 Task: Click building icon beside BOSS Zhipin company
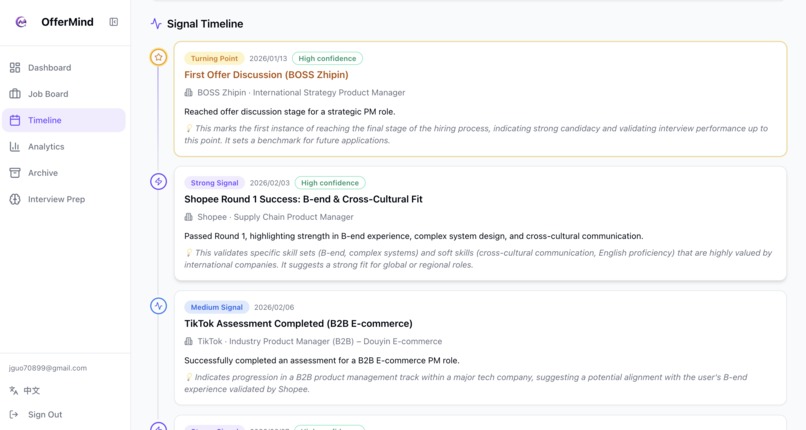[x=189, y=92]
